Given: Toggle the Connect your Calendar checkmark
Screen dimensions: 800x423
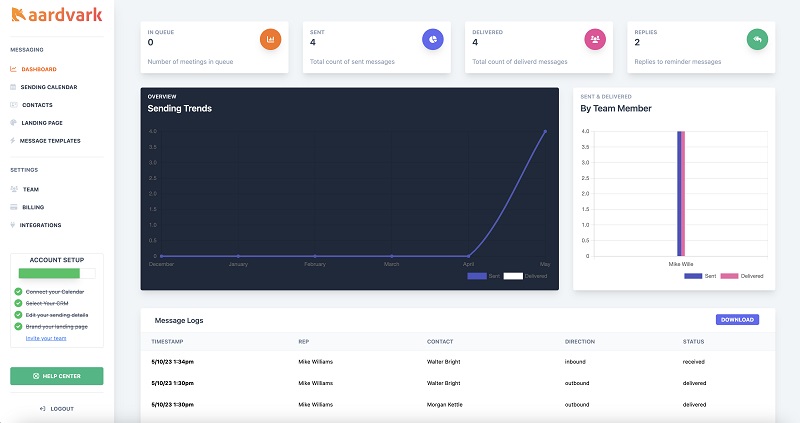Looking at the screenshot, I should click(x=18, y=292).
